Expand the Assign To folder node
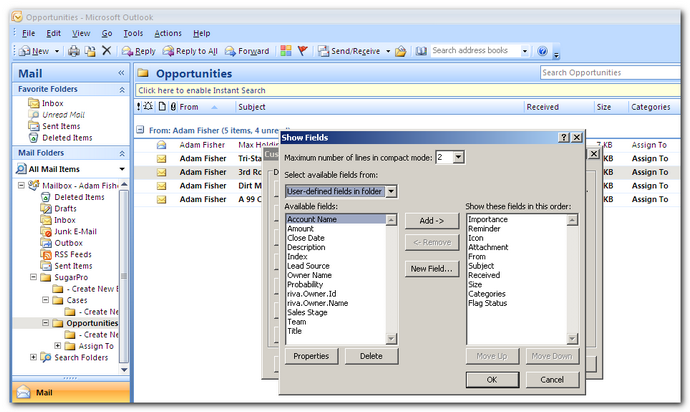This screenshot has width=690, height=412. coord(58,346)
